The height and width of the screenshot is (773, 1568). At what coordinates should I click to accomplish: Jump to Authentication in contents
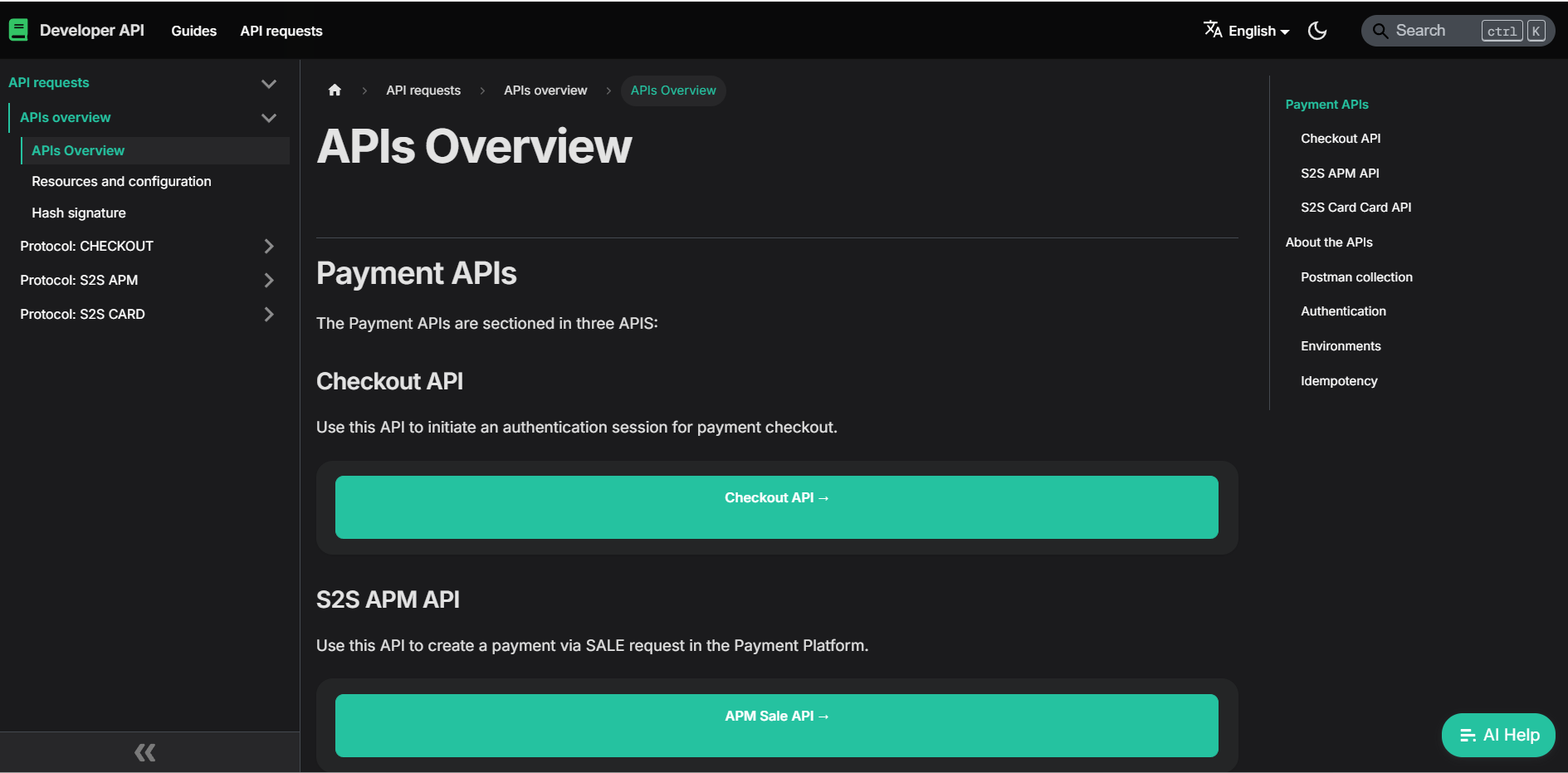(x=1343, y=311)
